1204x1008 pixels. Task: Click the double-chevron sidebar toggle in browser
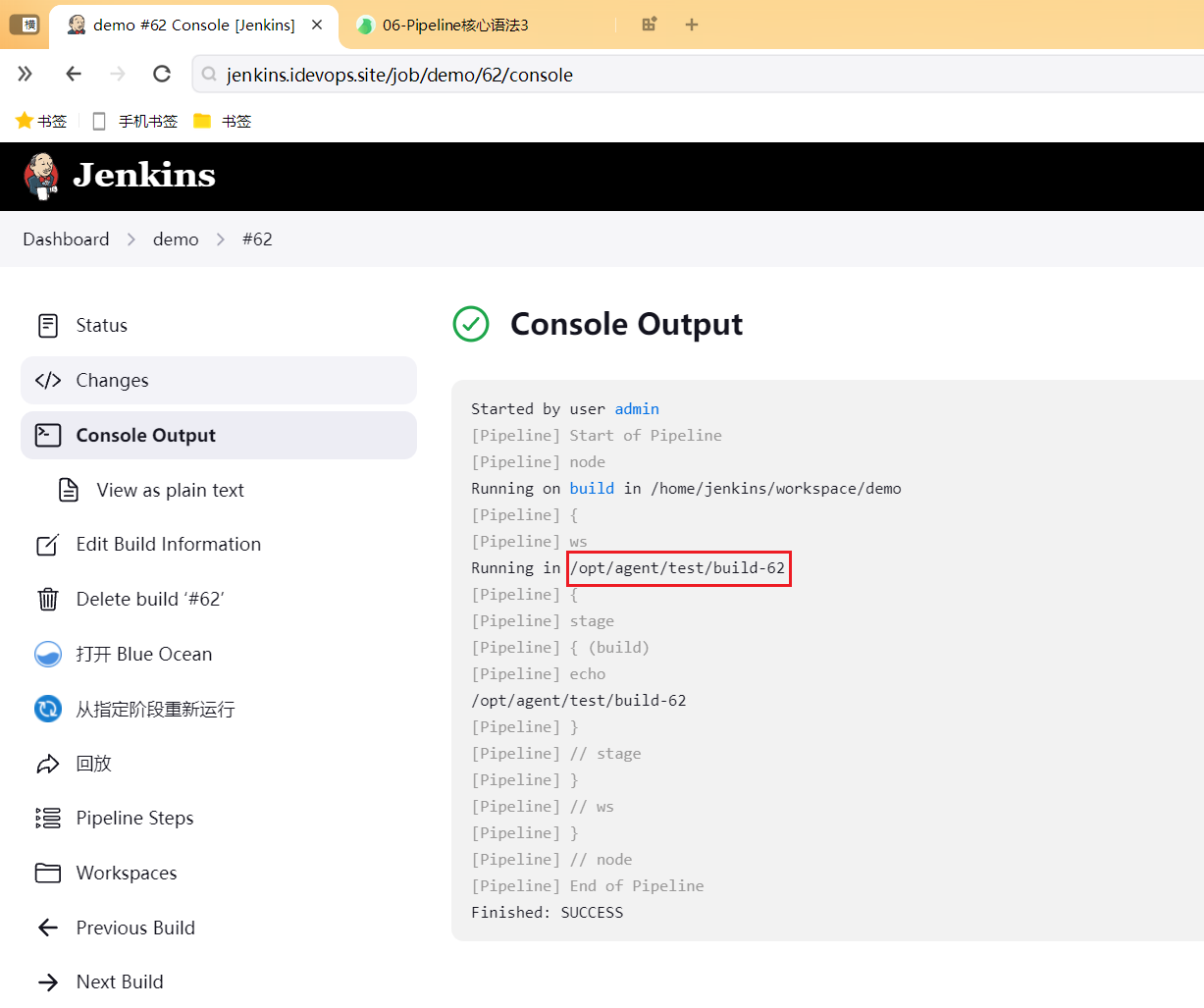(x=26, y=74)
